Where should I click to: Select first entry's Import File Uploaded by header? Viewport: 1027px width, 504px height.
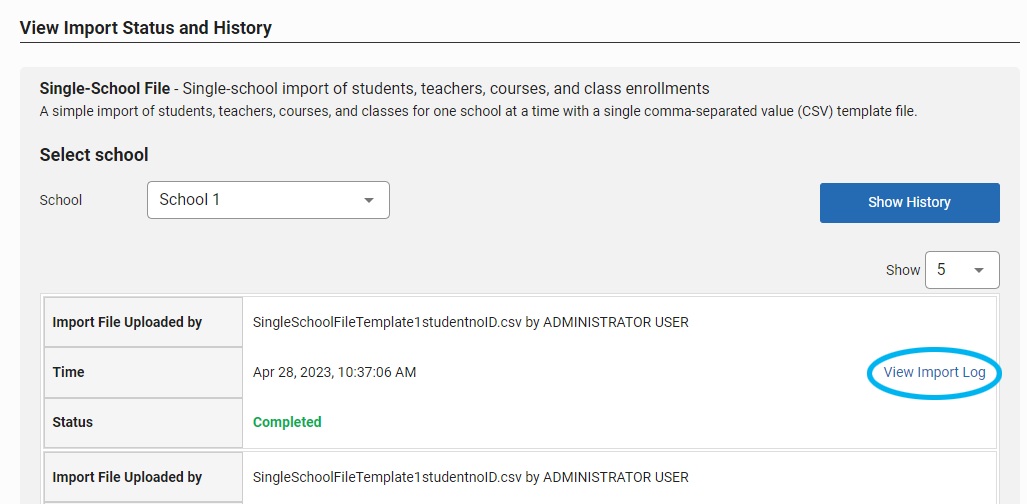tap(143, 322)
